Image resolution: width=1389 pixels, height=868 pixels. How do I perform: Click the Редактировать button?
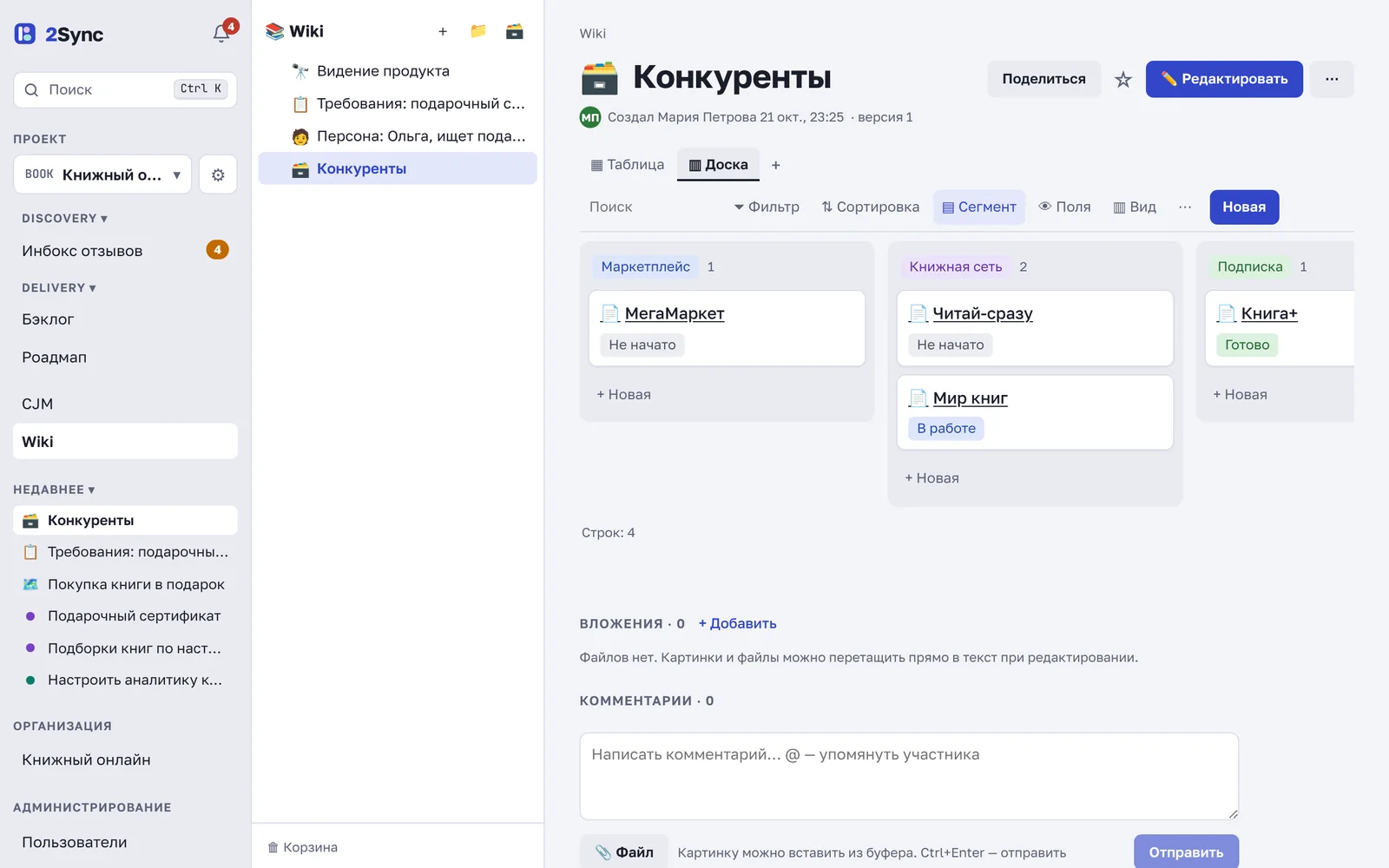(x=1224, y=79)
